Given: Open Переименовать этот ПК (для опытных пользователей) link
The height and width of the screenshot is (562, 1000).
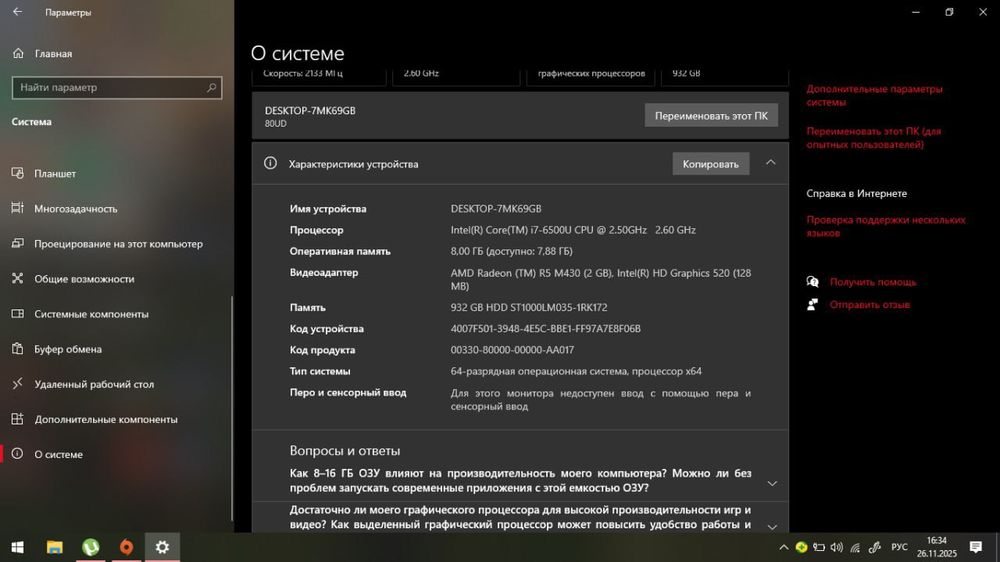Looking at the screenshot, I should coord(873,138).
